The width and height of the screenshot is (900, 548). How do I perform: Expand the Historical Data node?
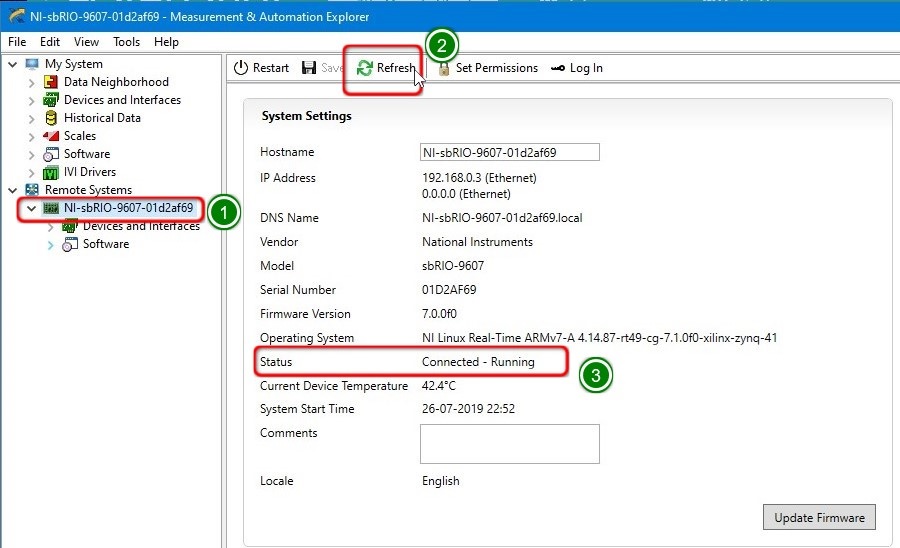pyautogui.click(x=32, y=118)
